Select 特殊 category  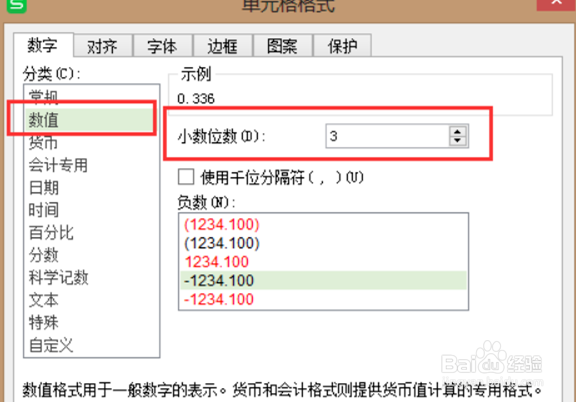click(91, 323)
